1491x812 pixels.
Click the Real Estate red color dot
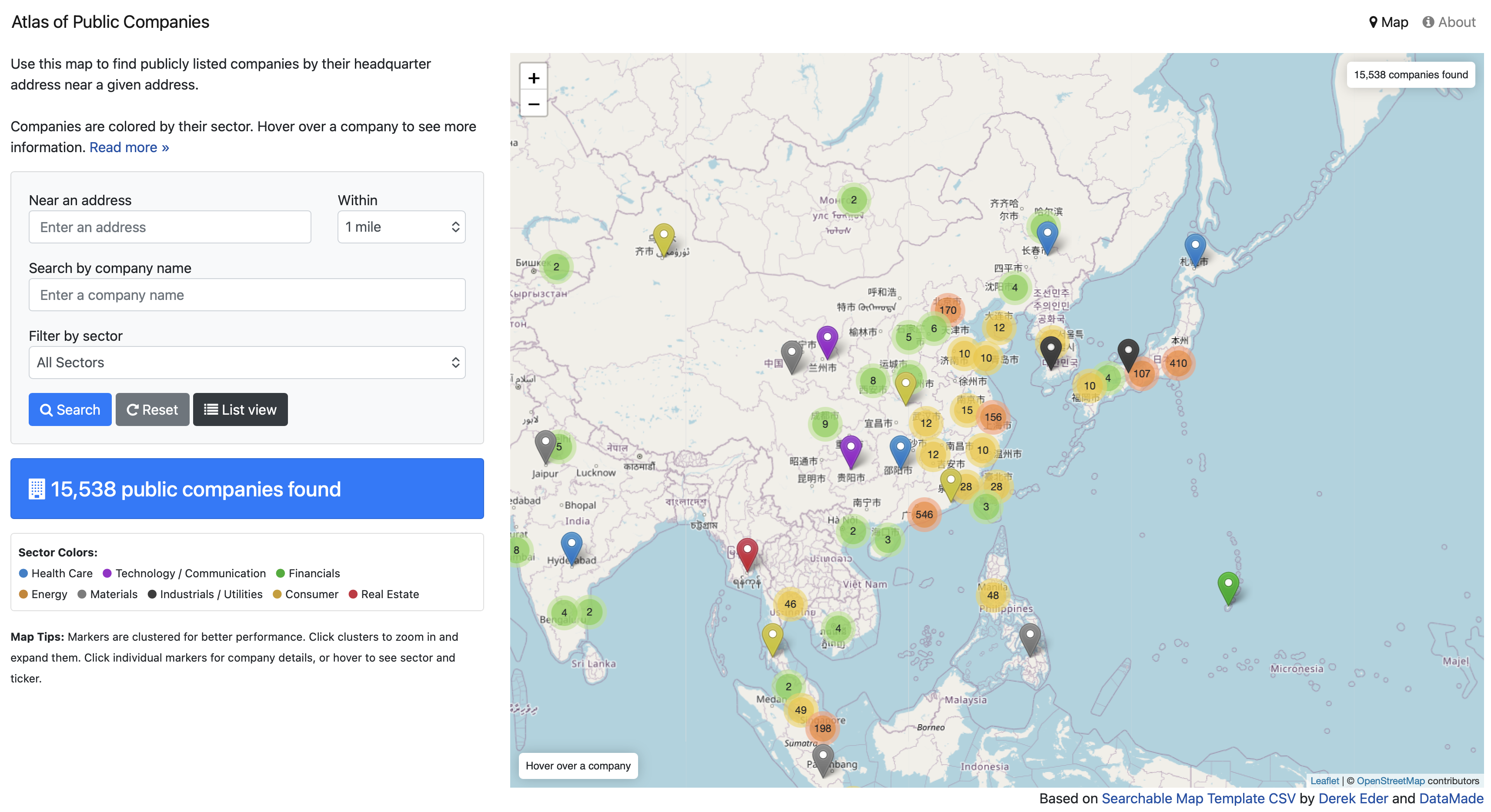tap(353, 594)
